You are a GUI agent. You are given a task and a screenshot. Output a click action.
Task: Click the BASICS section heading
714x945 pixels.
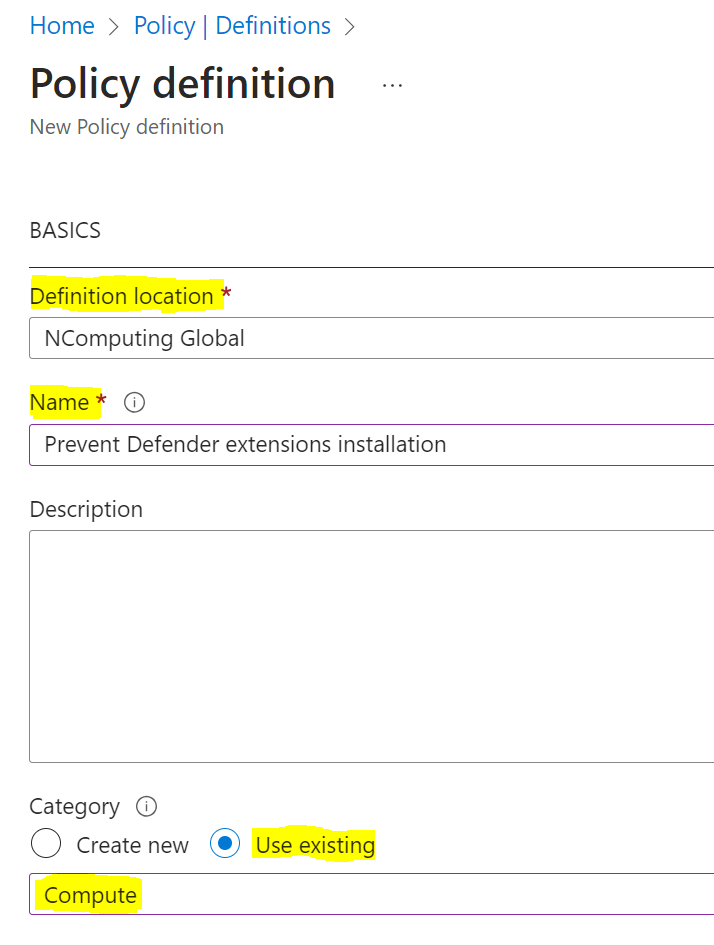pyautogui.click(x=65, y=231)
